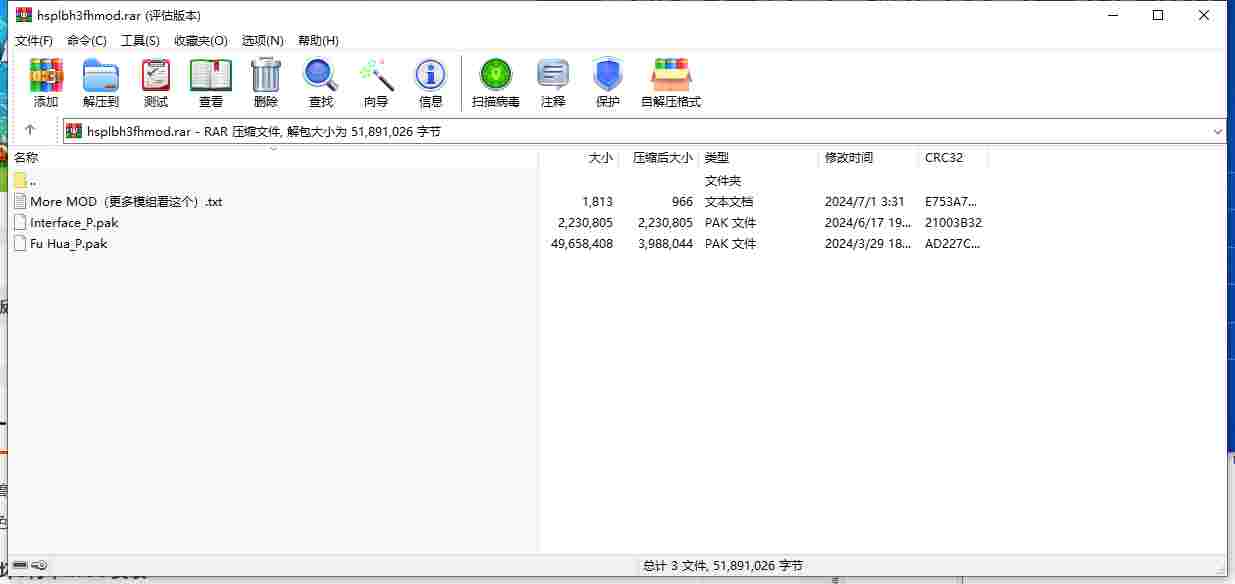The width and height of the screenshot is (1235, 584).
Task: Open the 文件(F) menu
Action: 34,40
